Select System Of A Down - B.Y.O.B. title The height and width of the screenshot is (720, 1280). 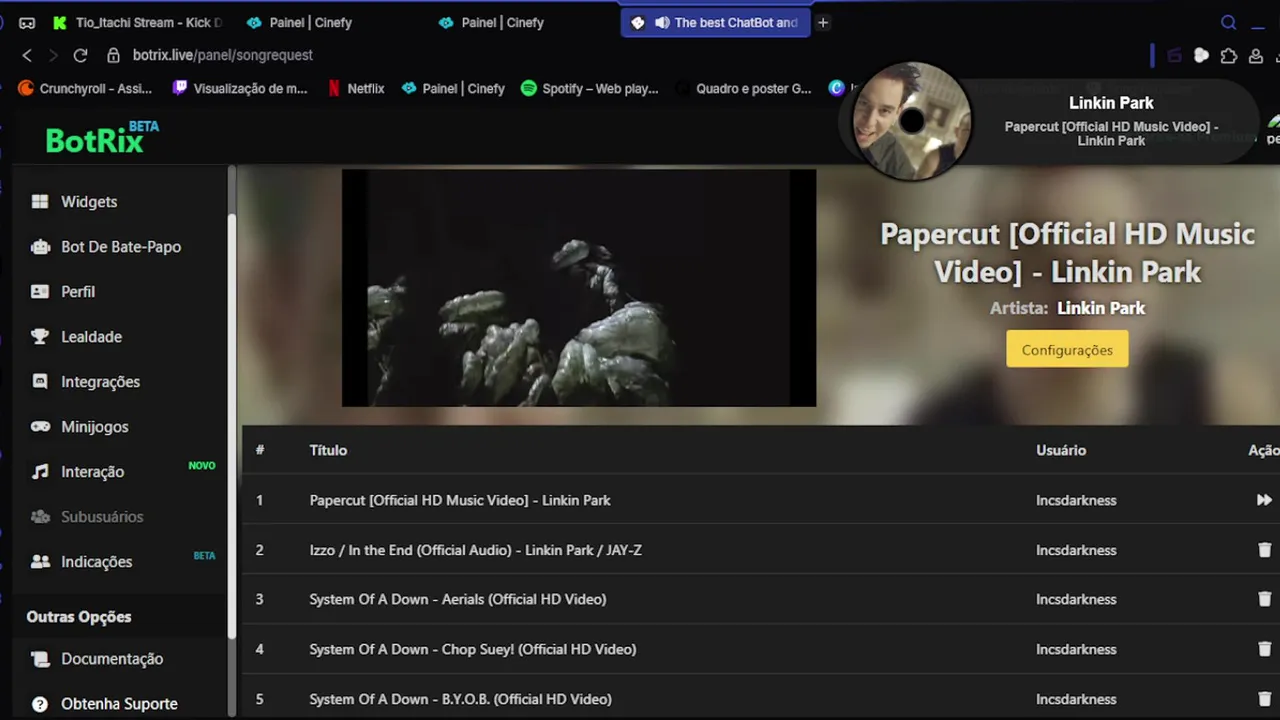tap(461, 699)
